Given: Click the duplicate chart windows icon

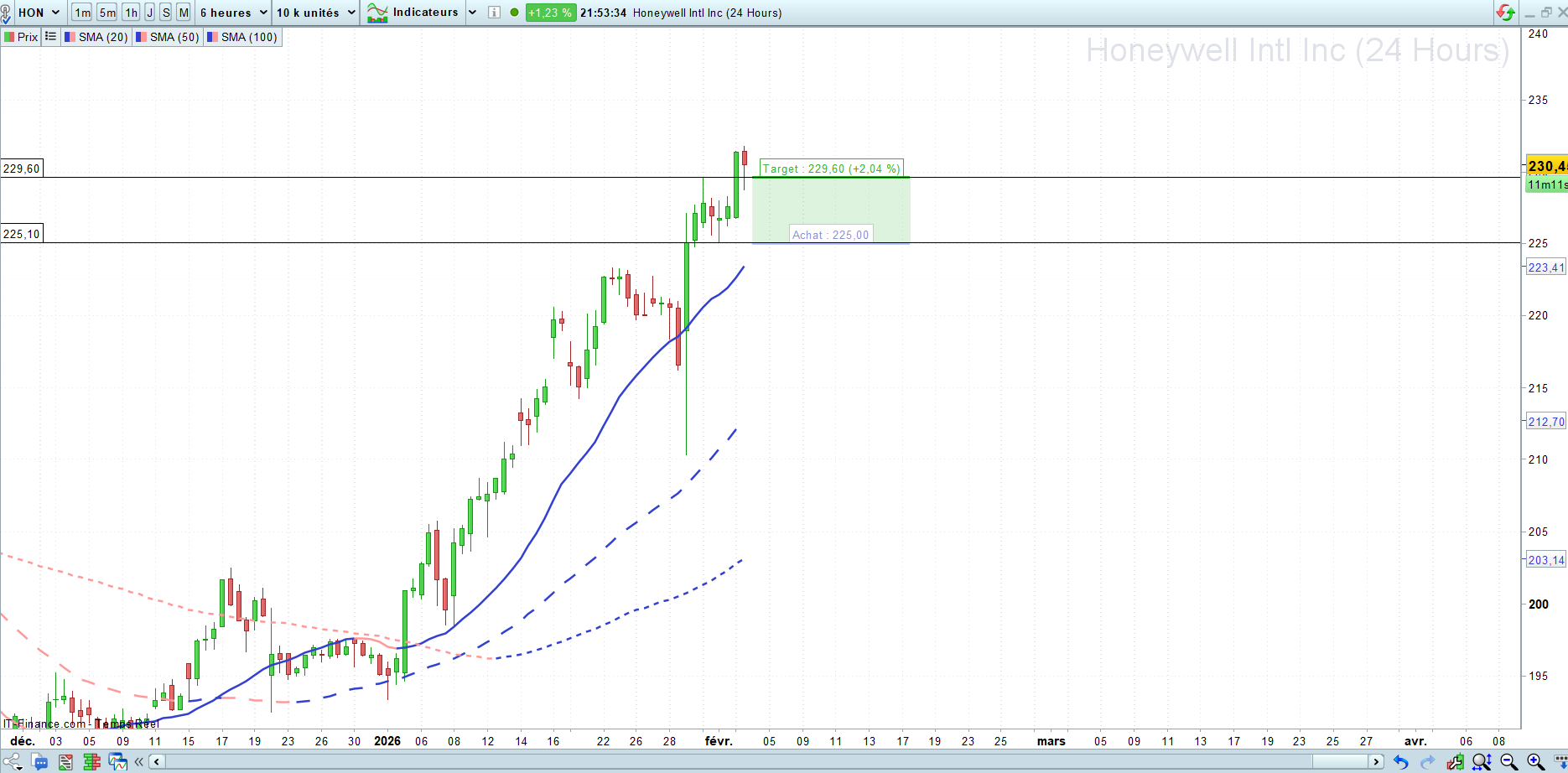Looking at the screenshot, I should [x=117, y=761].
